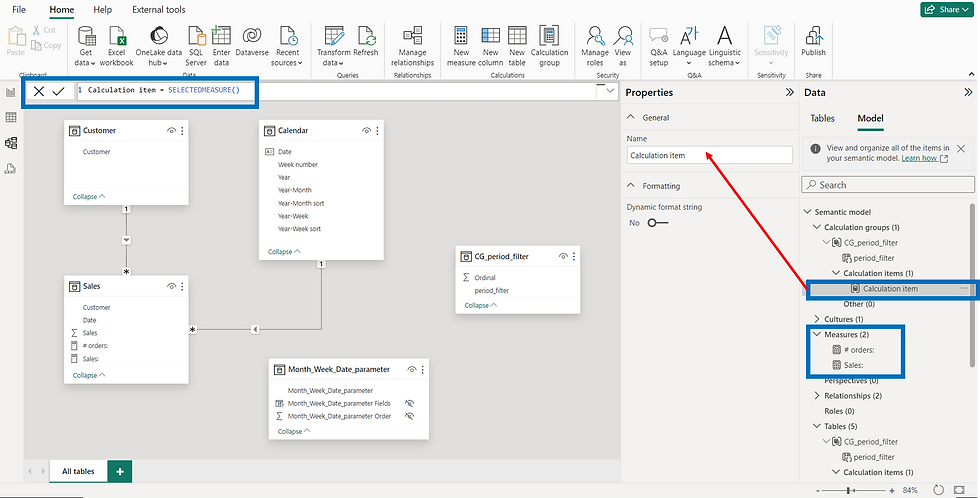980x498 pixels.
Task: Create a New table
Action: (517, 46)
